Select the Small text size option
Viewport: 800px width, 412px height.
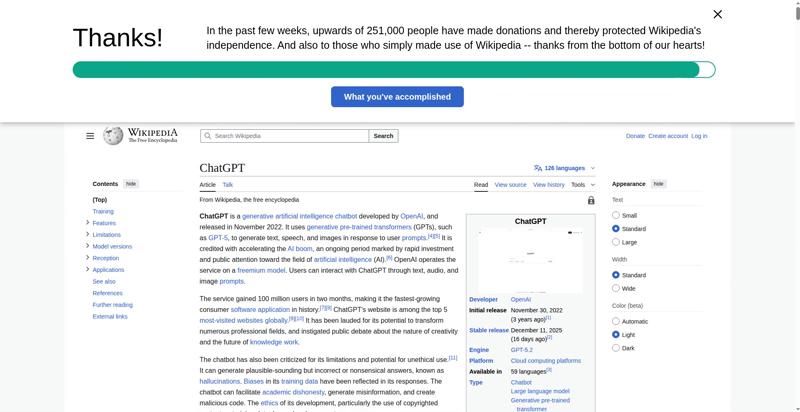[616, 215]
